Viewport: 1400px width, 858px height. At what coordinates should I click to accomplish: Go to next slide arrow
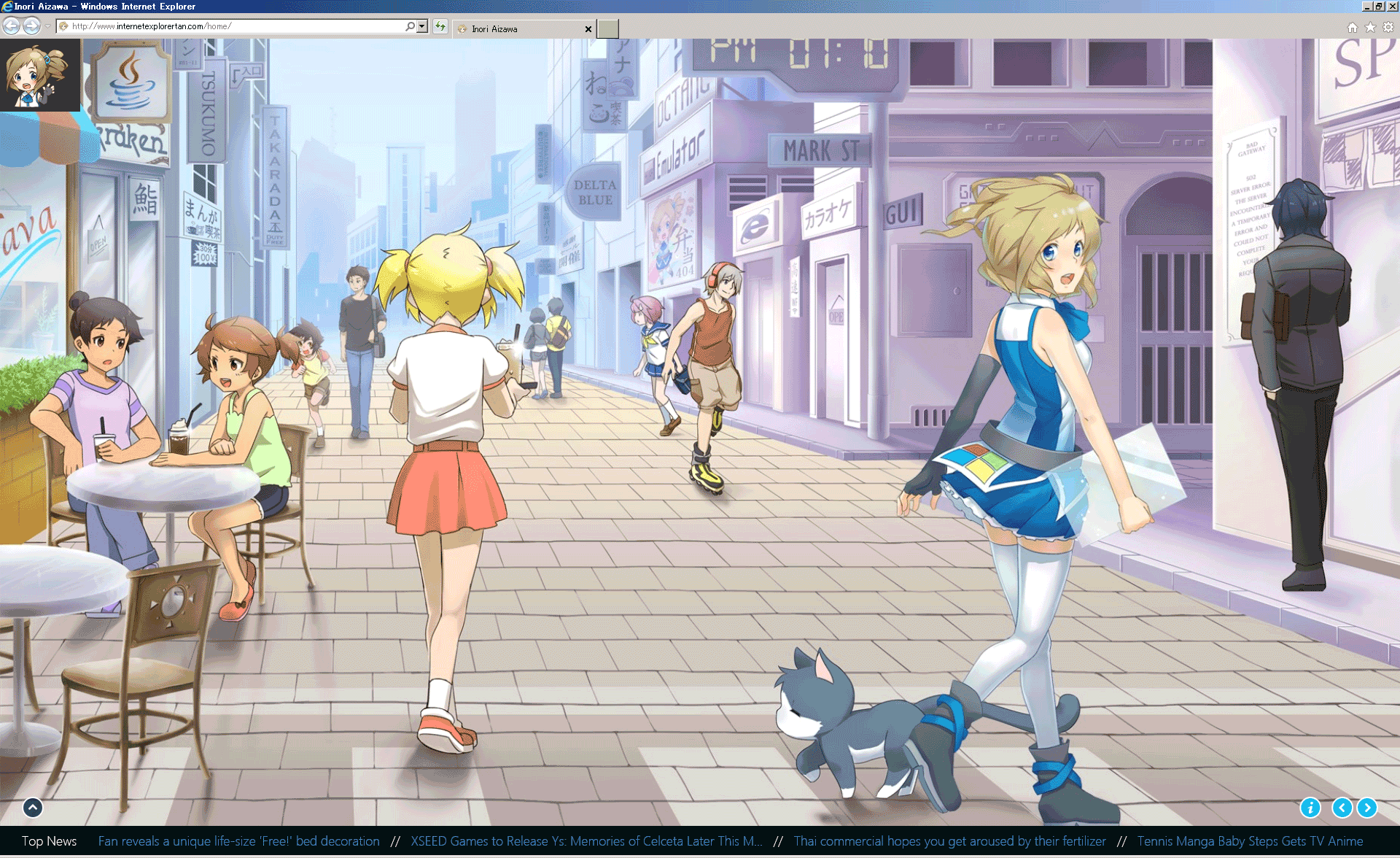[x=1367, y=808]
